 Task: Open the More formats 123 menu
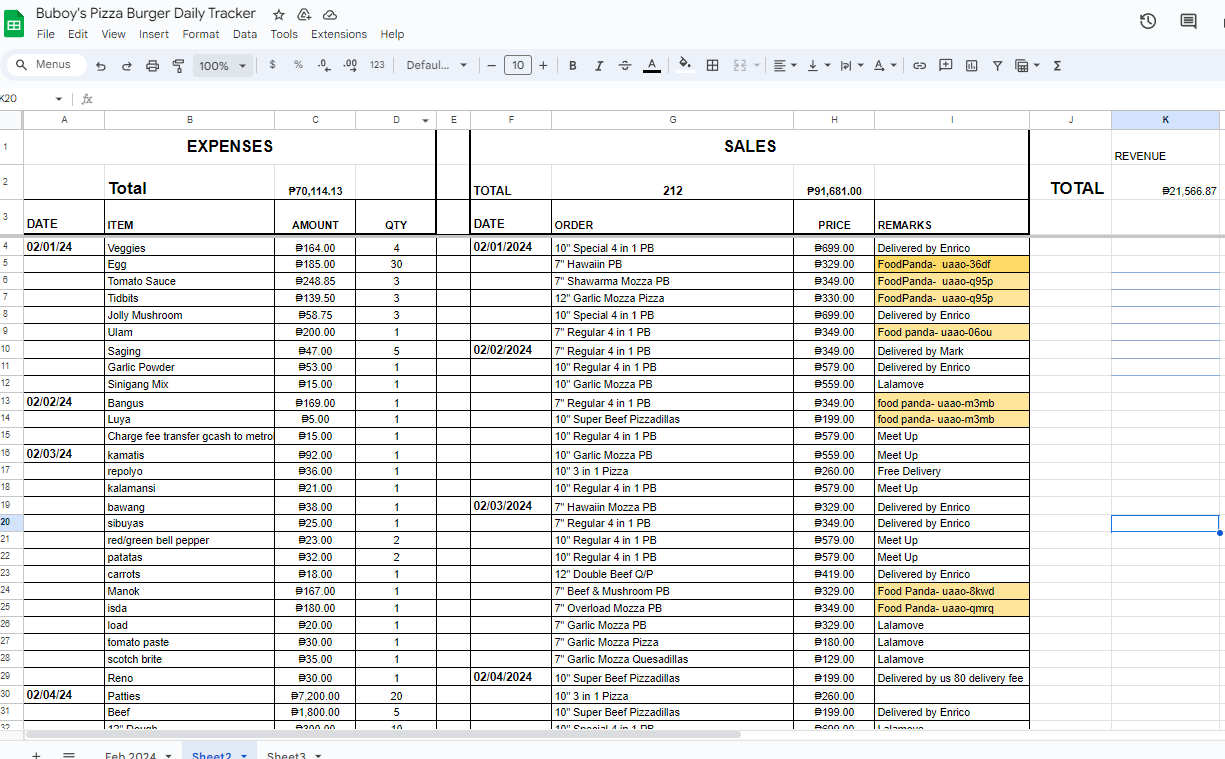(377, 65)
